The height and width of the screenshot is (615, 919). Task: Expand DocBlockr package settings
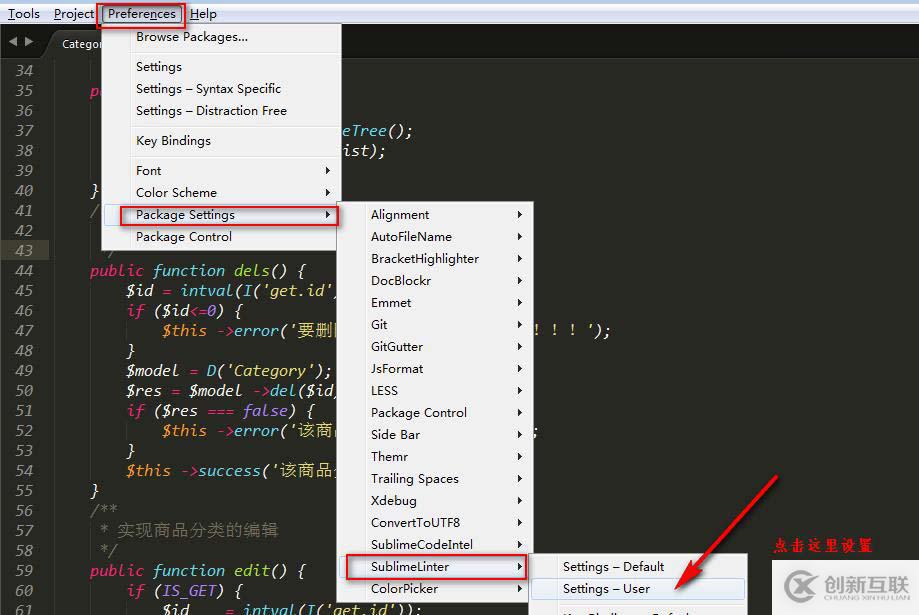pyautogui.click(x=435, y=281)
